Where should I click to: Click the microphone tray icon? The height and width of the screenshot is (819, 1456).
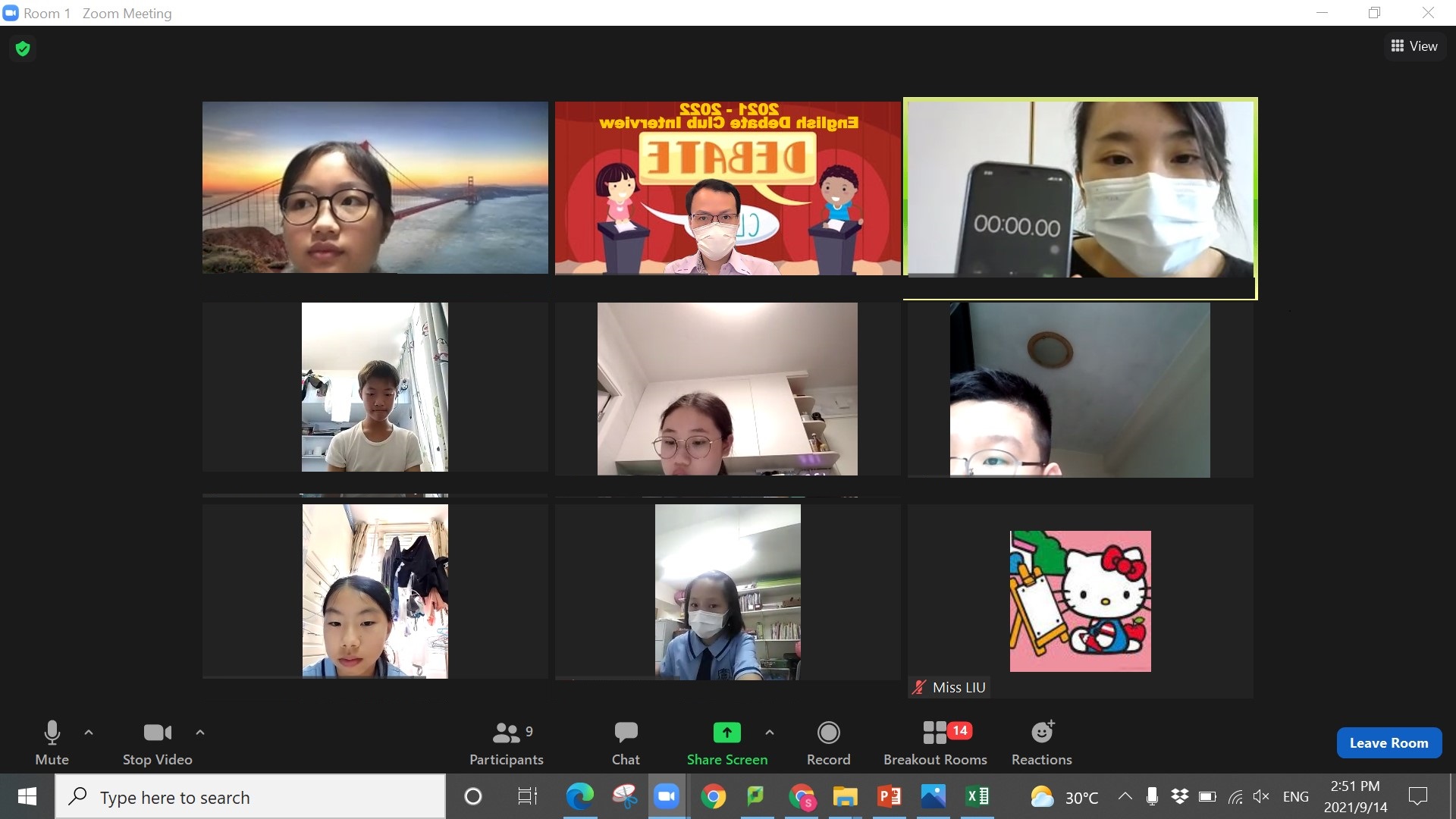pos(1152,796)
